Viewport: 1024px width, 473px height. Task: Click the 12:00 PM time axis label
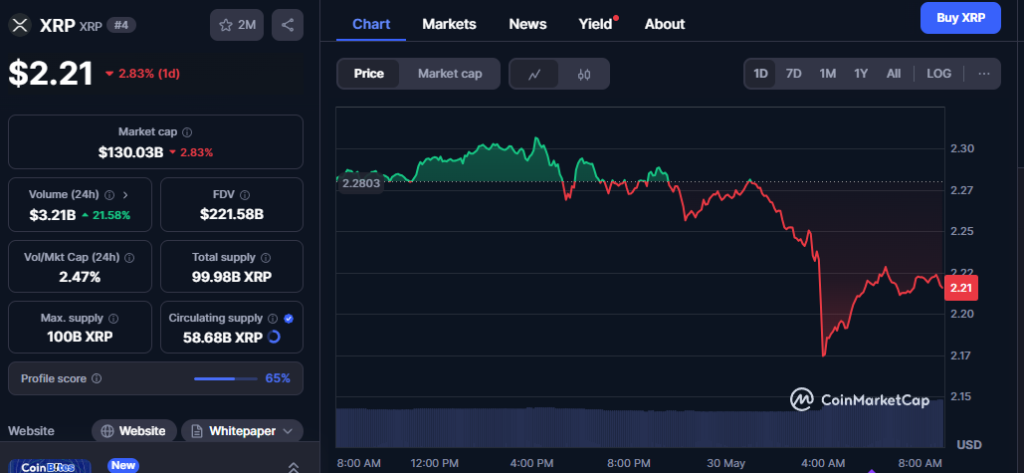[434, 463]
